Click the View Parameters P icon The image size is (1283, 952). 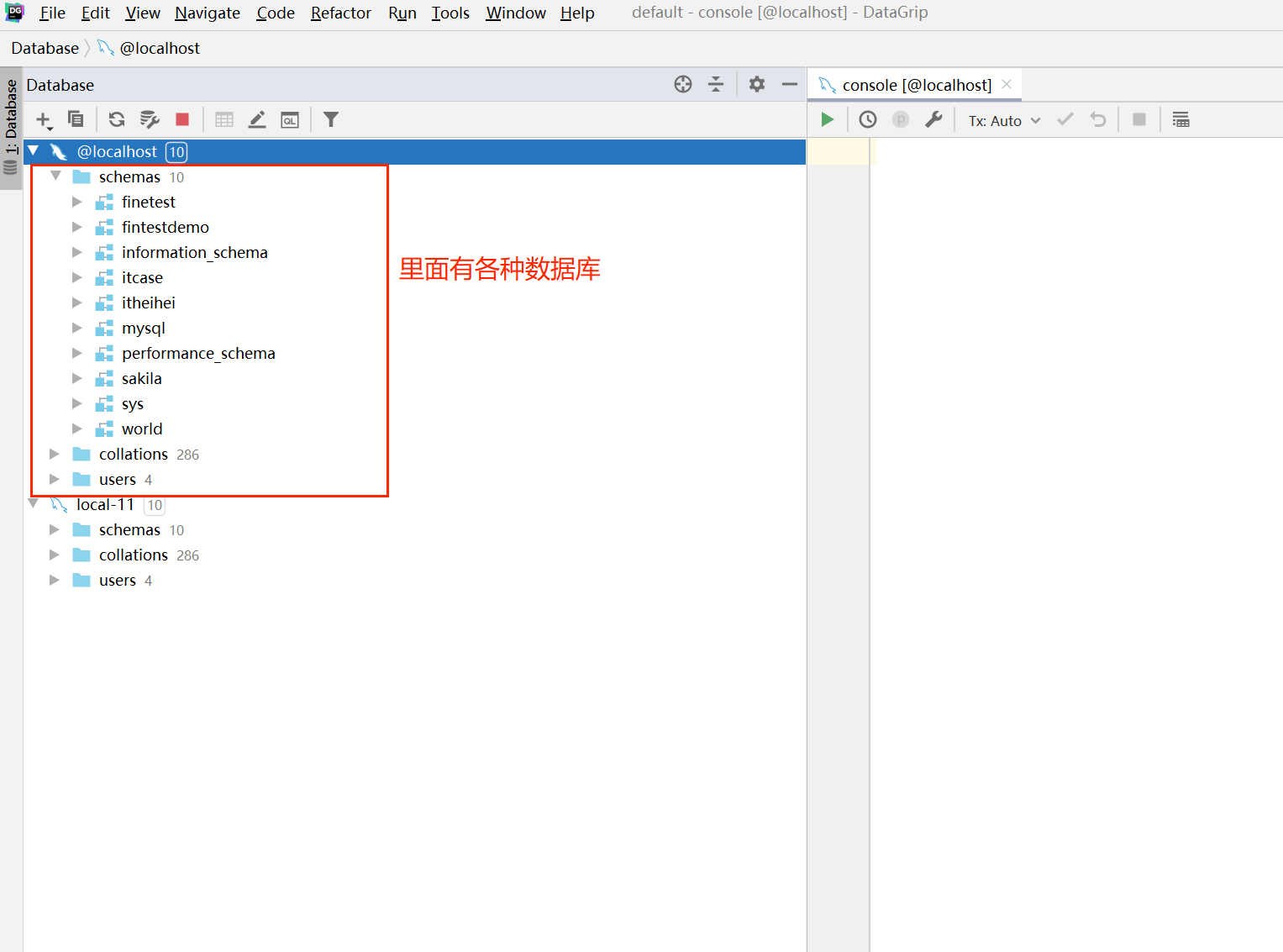pos(901,119)
